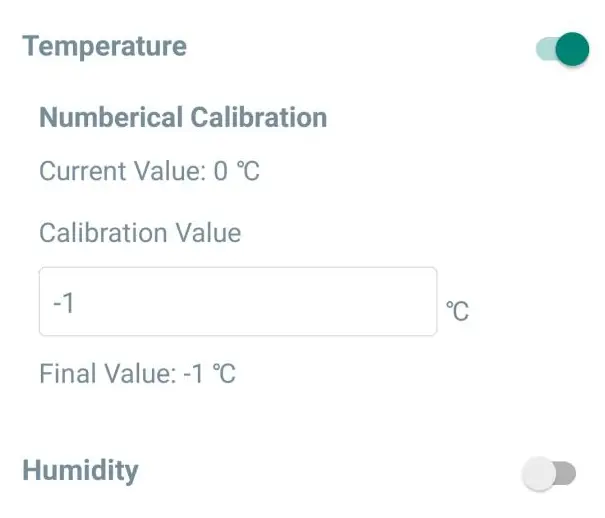Focus the temperature calibration text box
Image resolution: width=605 pixels, height=518 pixels.
pos(237,301)
